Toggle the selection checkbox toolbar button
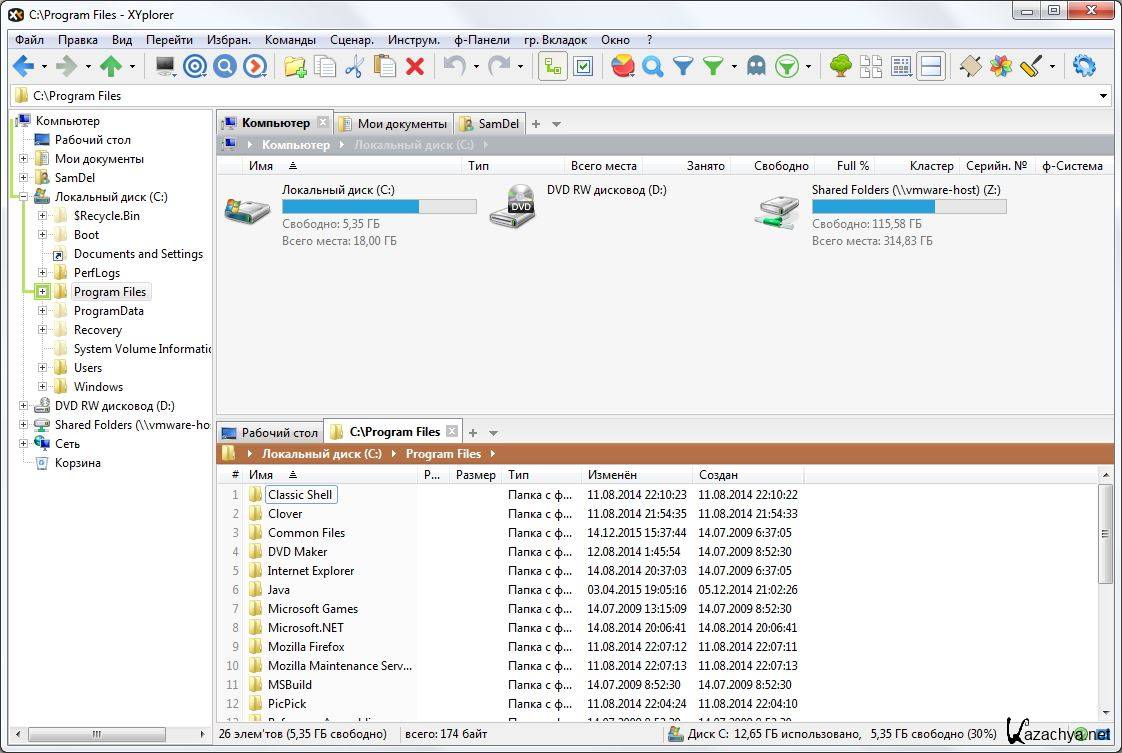This screenshot has height=753, width=1122. point(583,67)
